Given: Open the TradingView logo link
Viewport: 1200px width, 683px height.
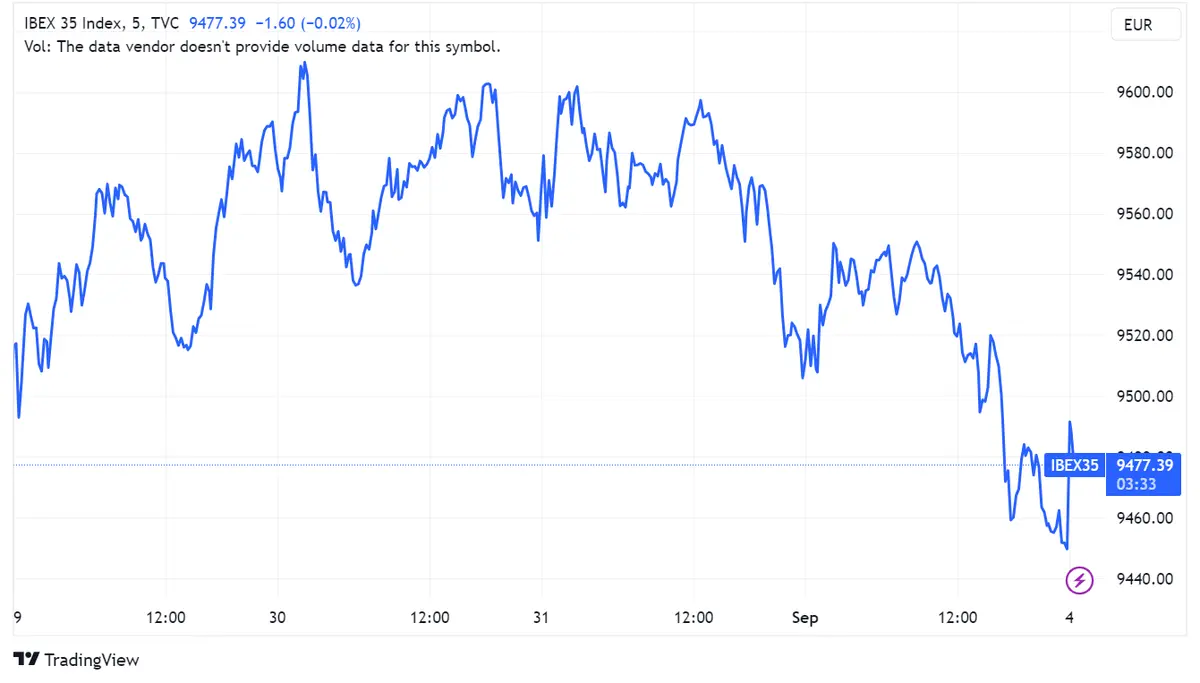Looking at the screenshot, I should pyautogui.click(x=25, y=660).
